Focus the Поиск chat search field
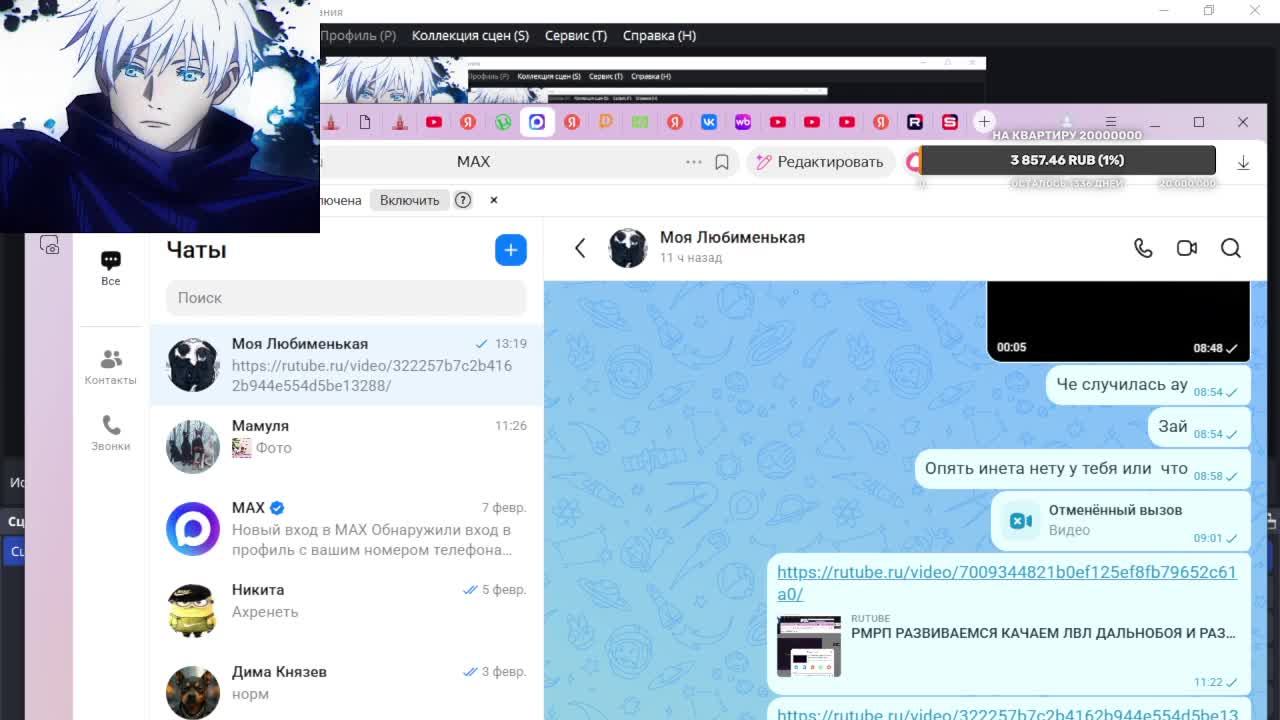1280x720 pixels. point(346,298)
